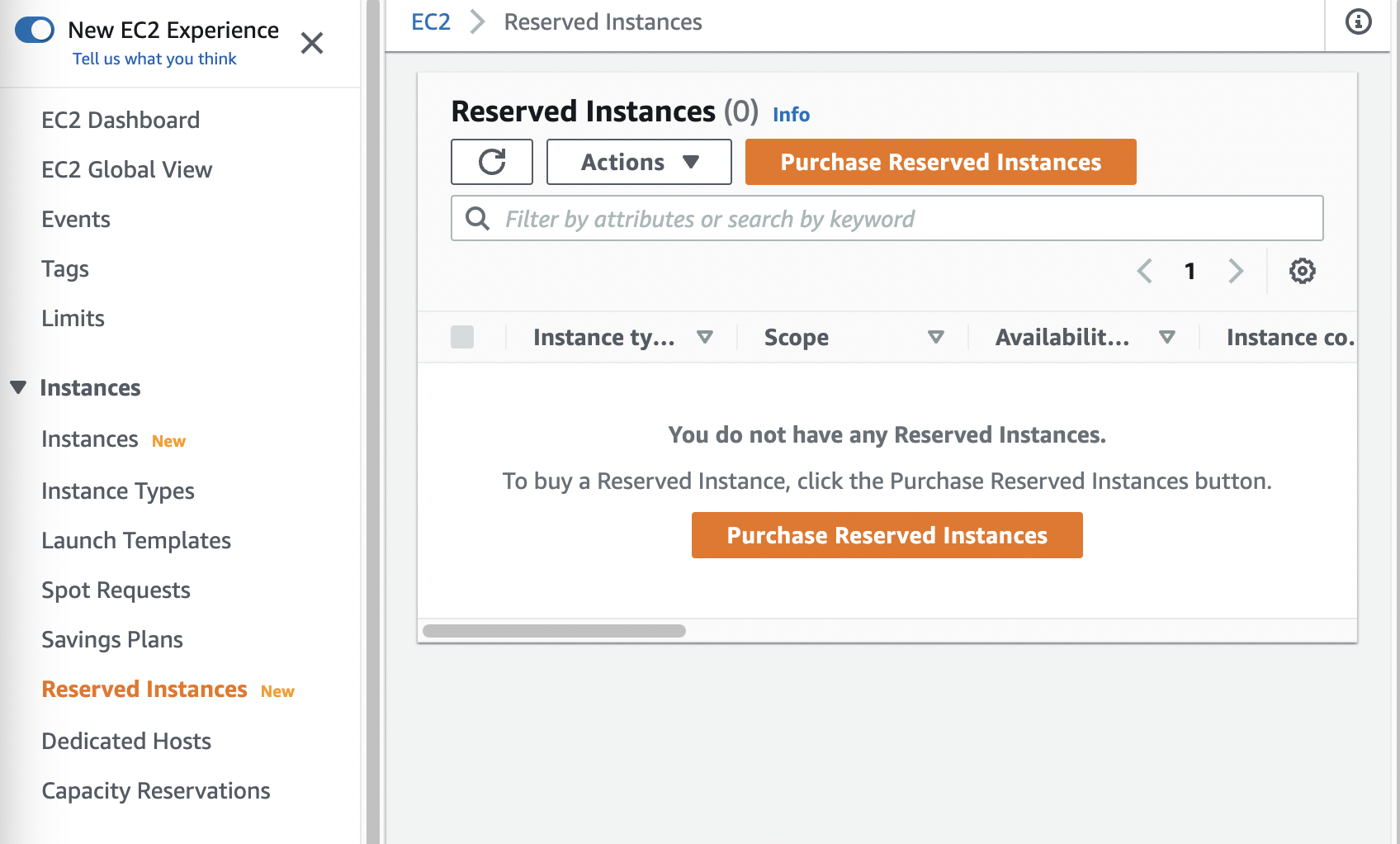Click the search magnifier icon
Screen dimensions: 1400x844
point(478,219)
